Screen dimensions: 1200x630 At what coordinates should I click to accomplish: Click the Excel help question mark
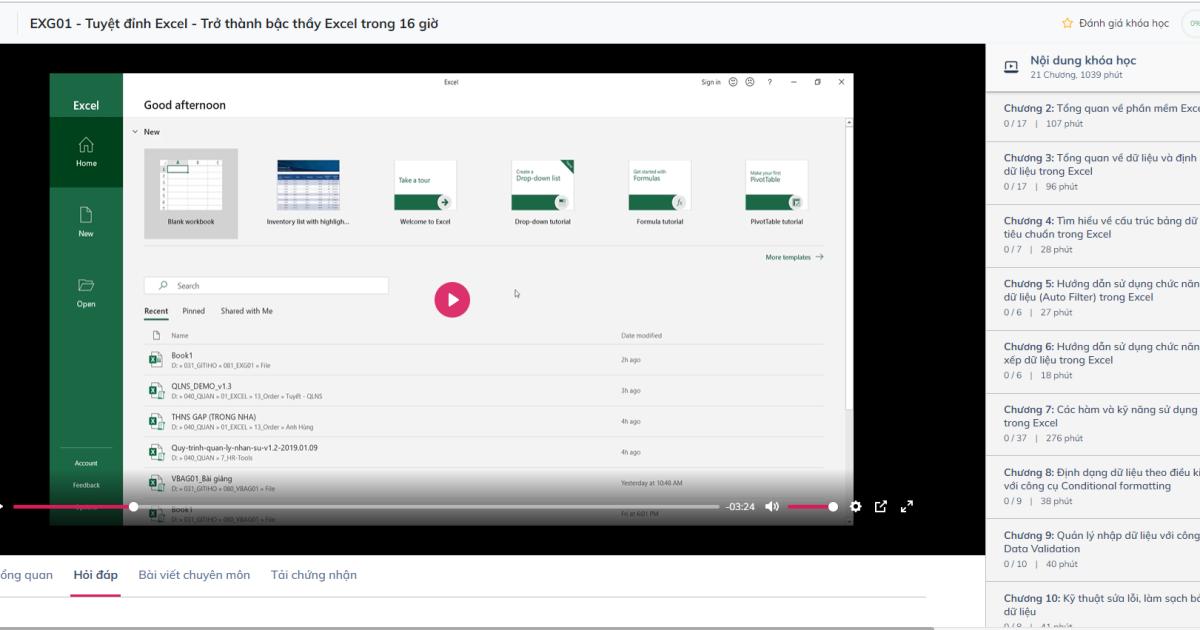click(769, 82)
